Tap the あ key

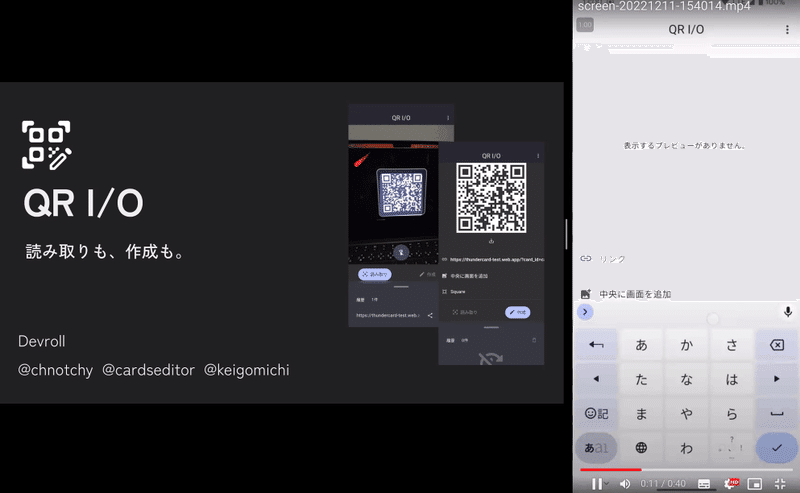coord(641,346)
